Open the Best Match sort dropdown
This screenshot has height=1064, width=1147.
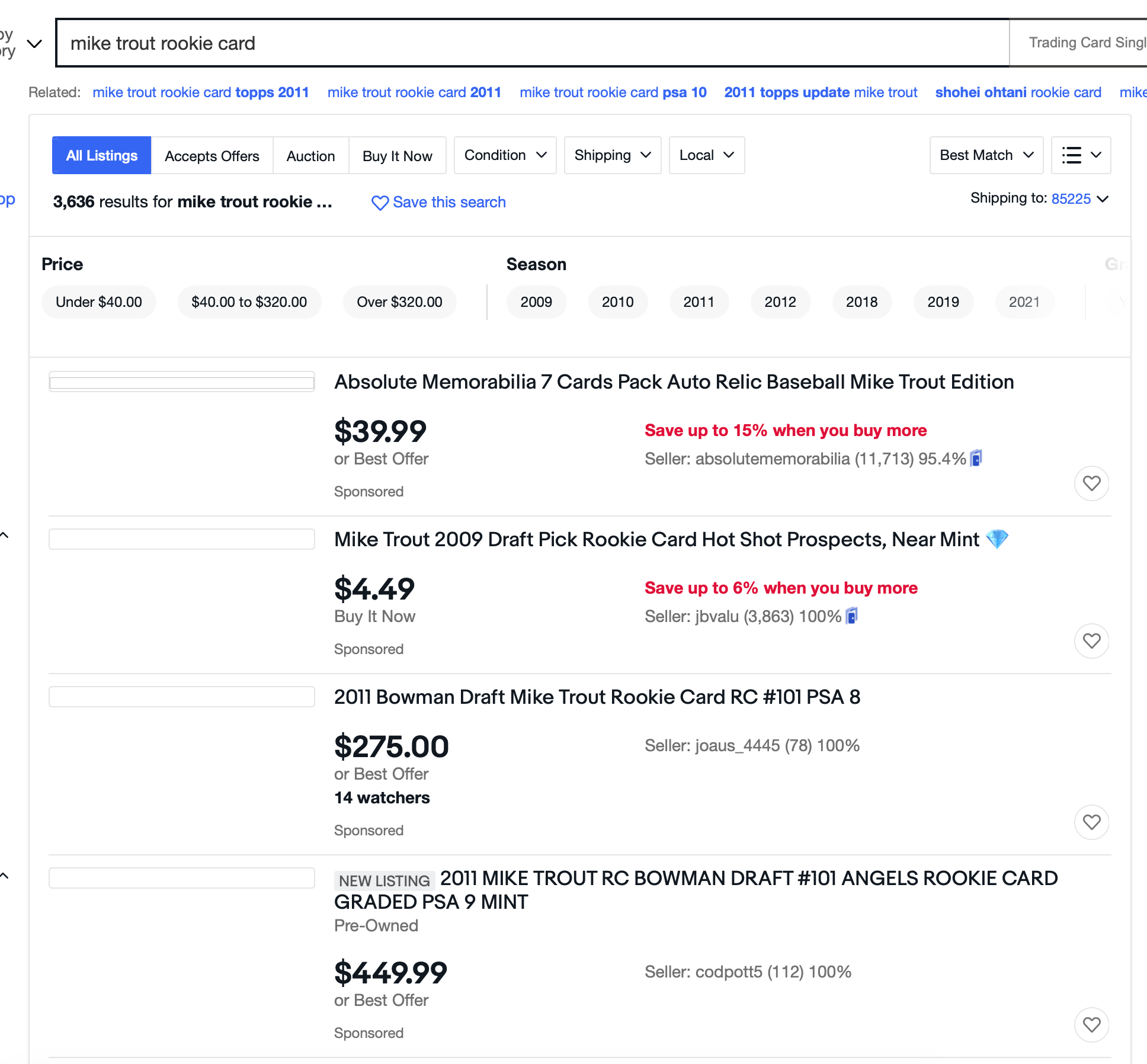(x=986, y=155)
